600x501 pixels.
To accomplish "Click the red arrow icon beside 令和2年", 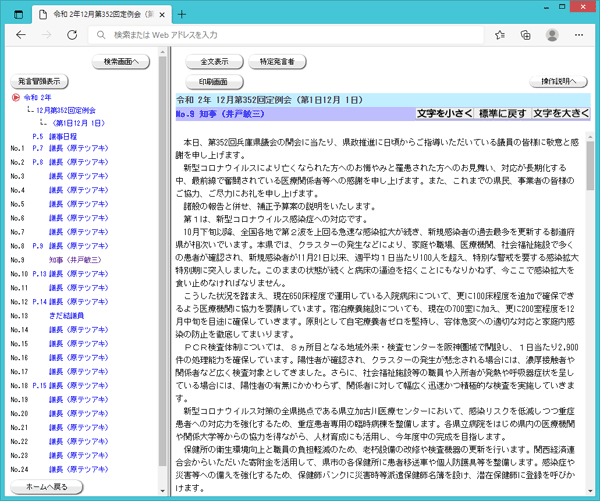I will [16, 97].
